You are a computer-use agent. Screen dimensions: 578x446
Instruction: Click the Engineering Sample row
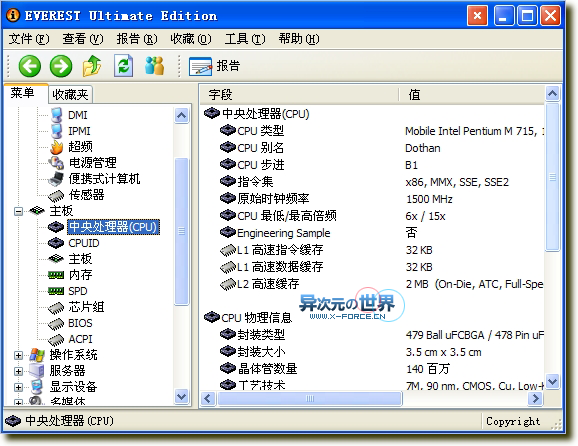[372, 233]
